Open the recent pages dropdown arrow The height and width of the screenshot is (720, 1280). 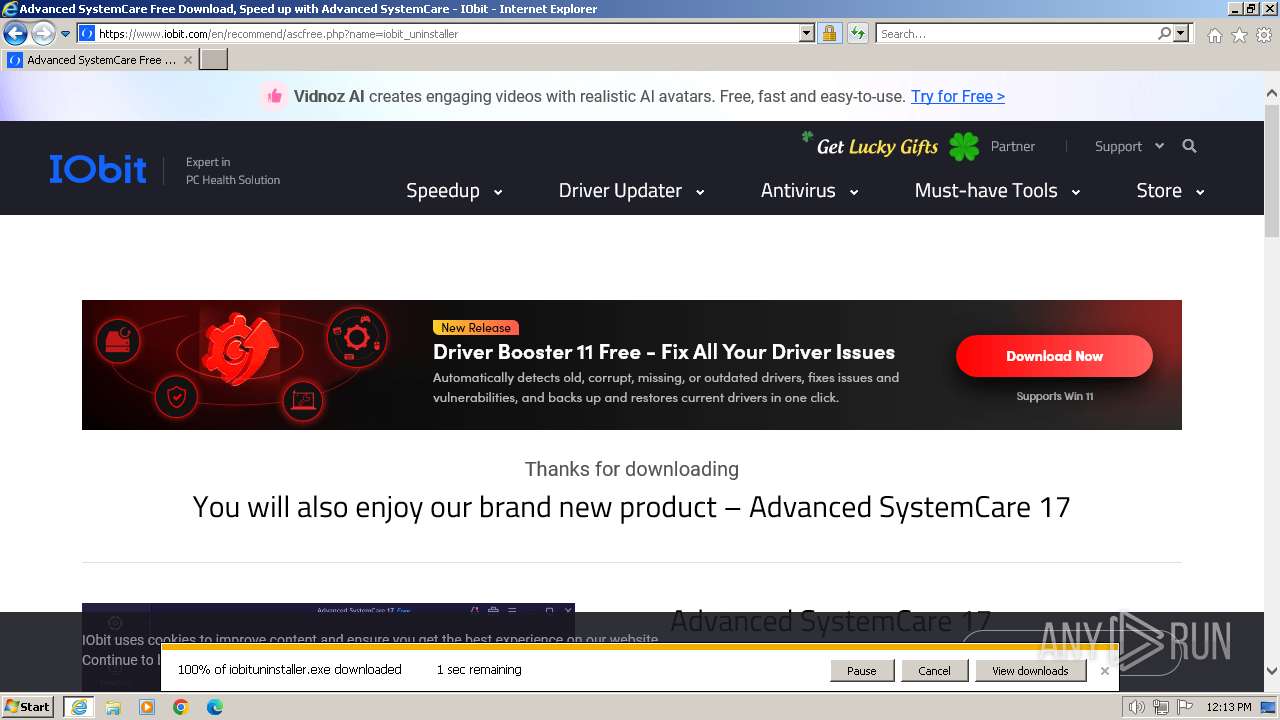click(65, 34)
